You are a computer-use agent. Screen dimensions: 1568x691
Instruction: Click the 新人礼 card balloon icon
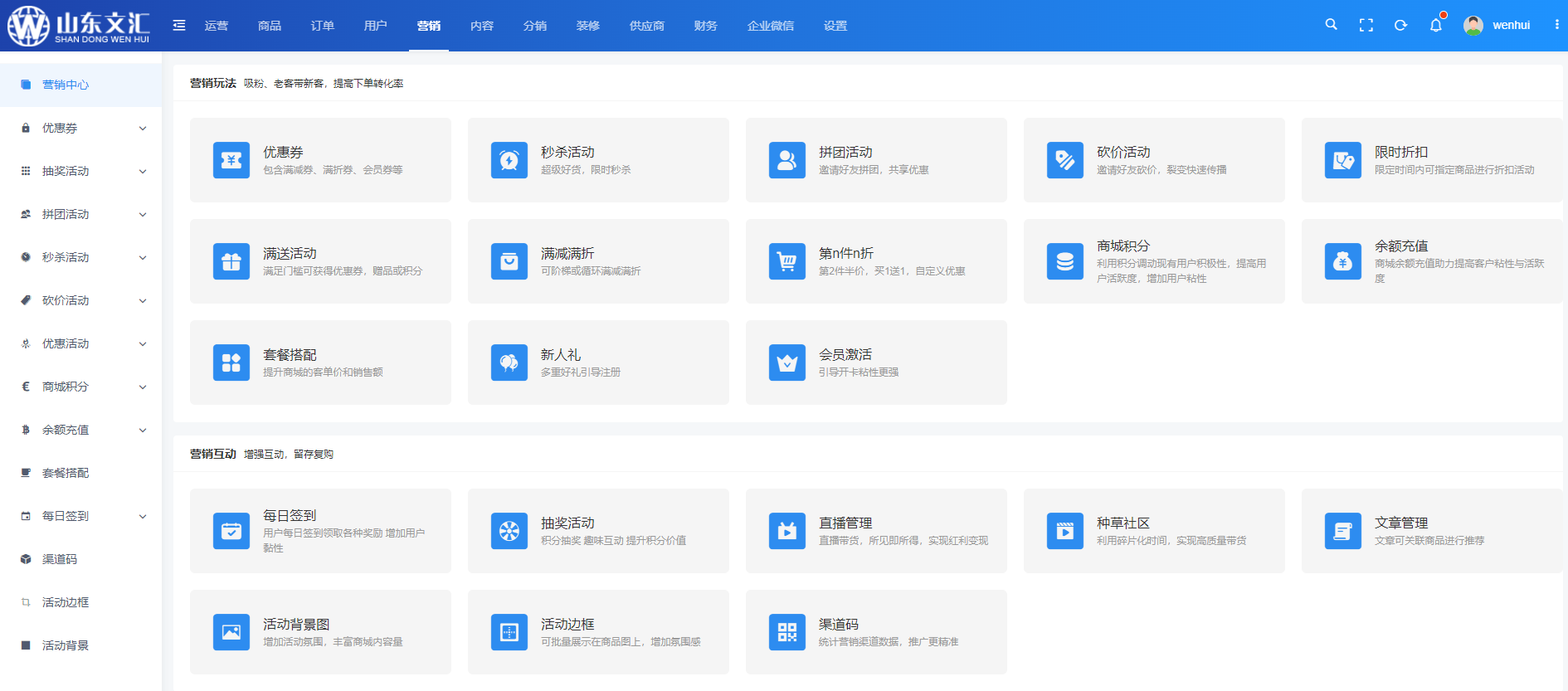coord(509,363)
